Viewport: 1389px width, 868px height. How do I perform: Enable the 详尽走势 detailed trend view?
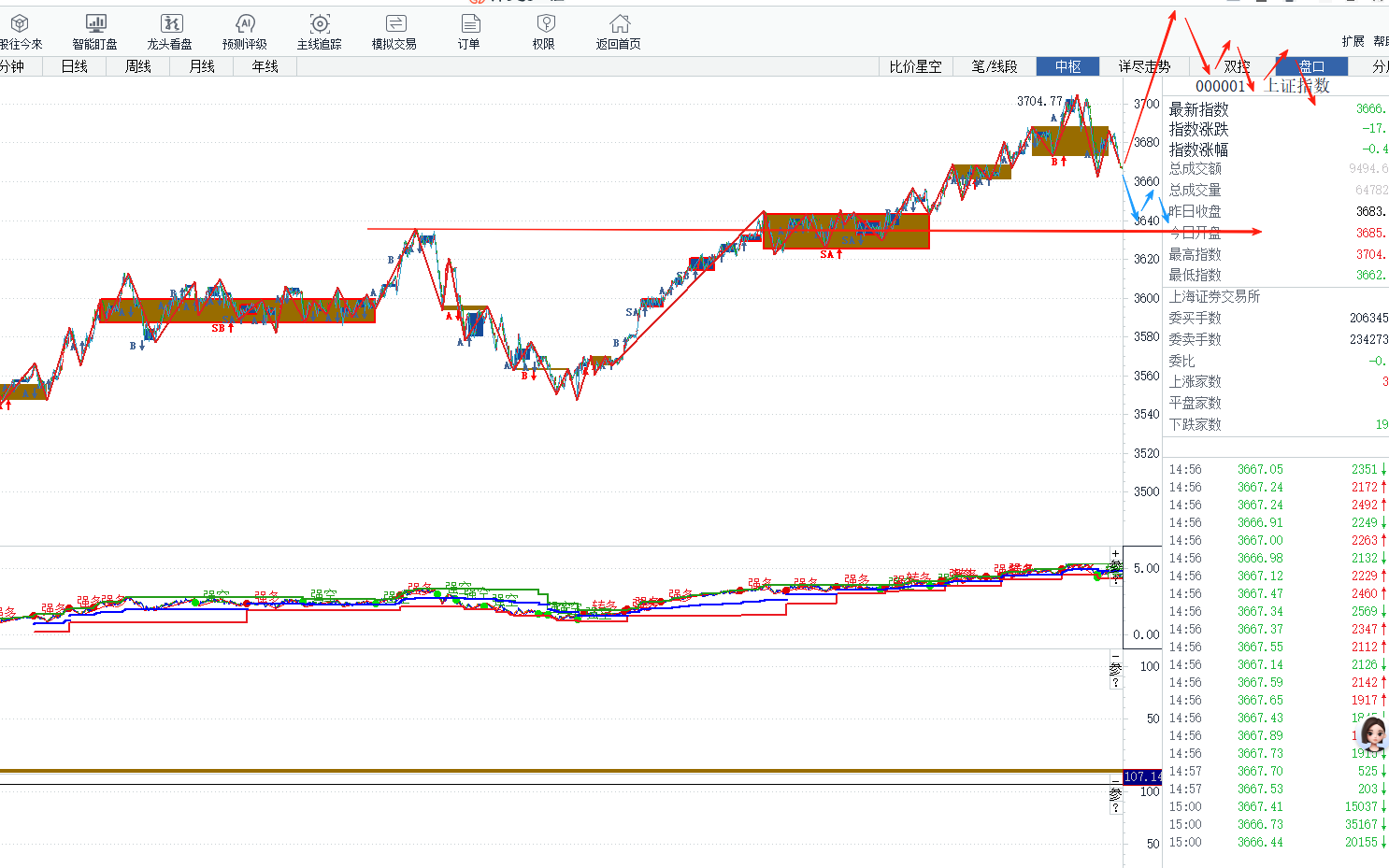click(1144, 66)
